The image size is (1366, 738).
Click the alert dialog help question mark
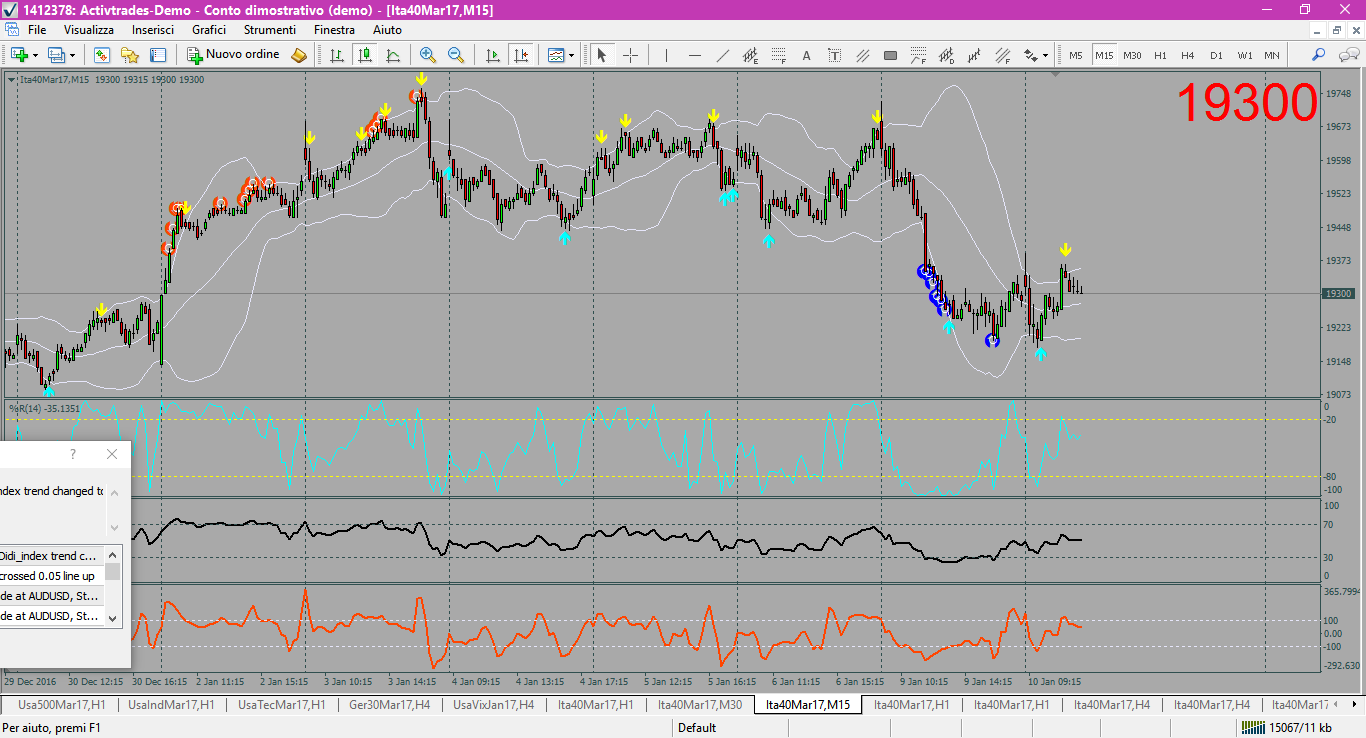[72, 454]
